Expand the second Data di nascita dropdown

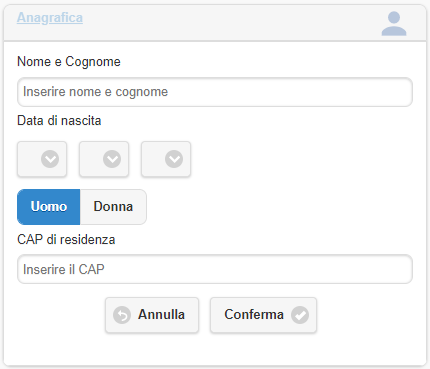coord(104,159)
